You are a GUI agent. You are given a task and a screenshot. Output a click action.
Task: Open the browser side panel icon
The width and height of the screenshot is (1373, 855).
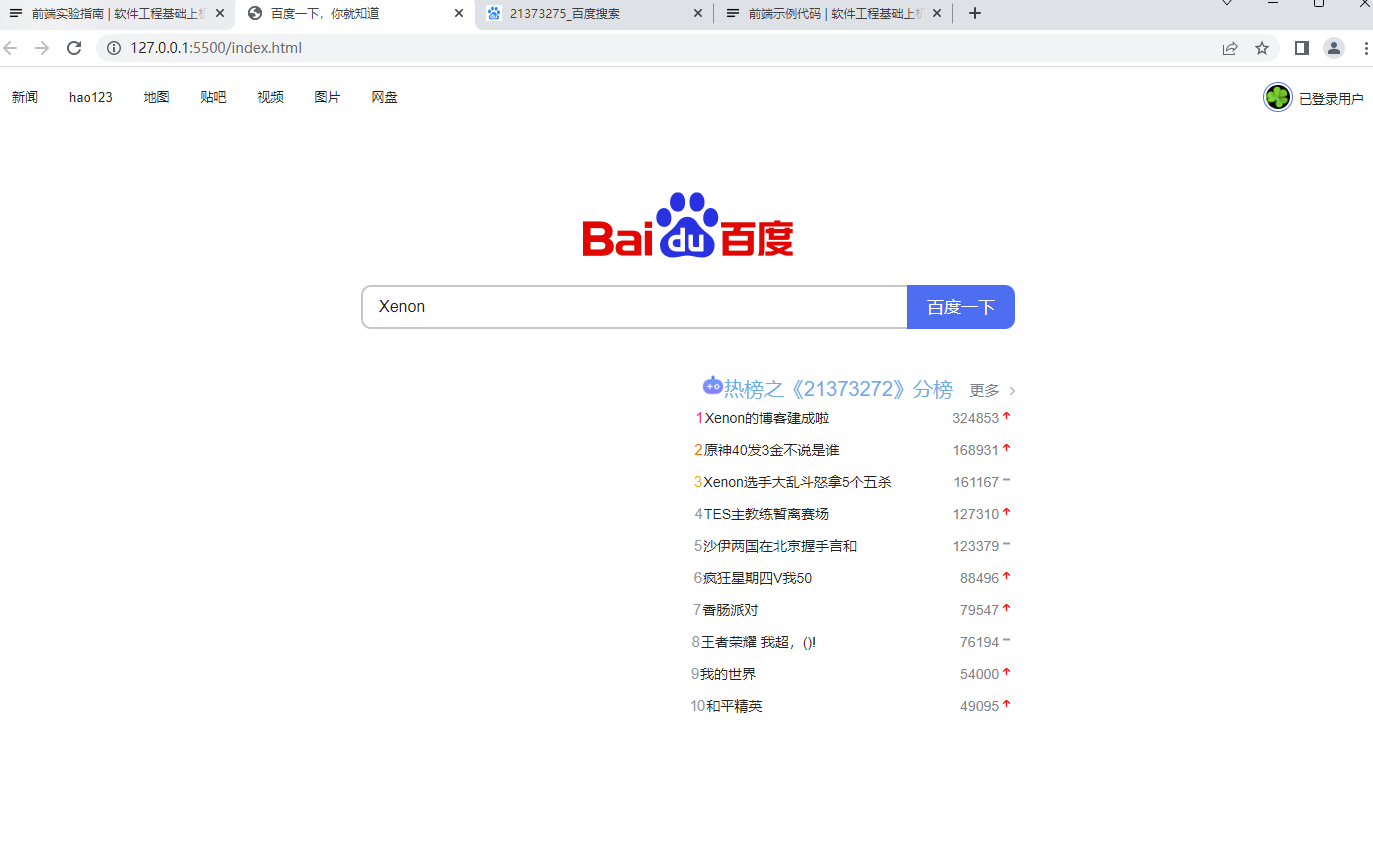[x=1302, y=48]
